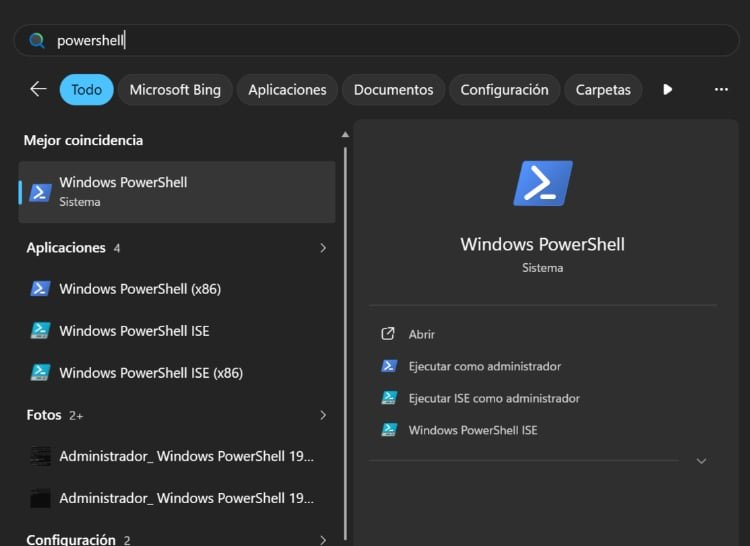The height and width of the screenshot is (546, 750).
Task: Click the results scrollbar up arrow
Action: [x=345, y=135]
